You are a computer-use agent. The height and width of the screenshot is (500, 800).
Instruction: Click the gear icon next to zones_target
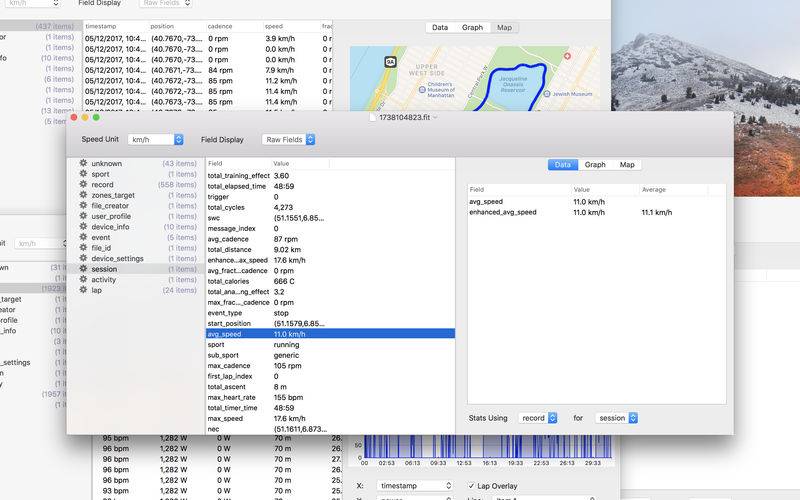coord(83,195)
